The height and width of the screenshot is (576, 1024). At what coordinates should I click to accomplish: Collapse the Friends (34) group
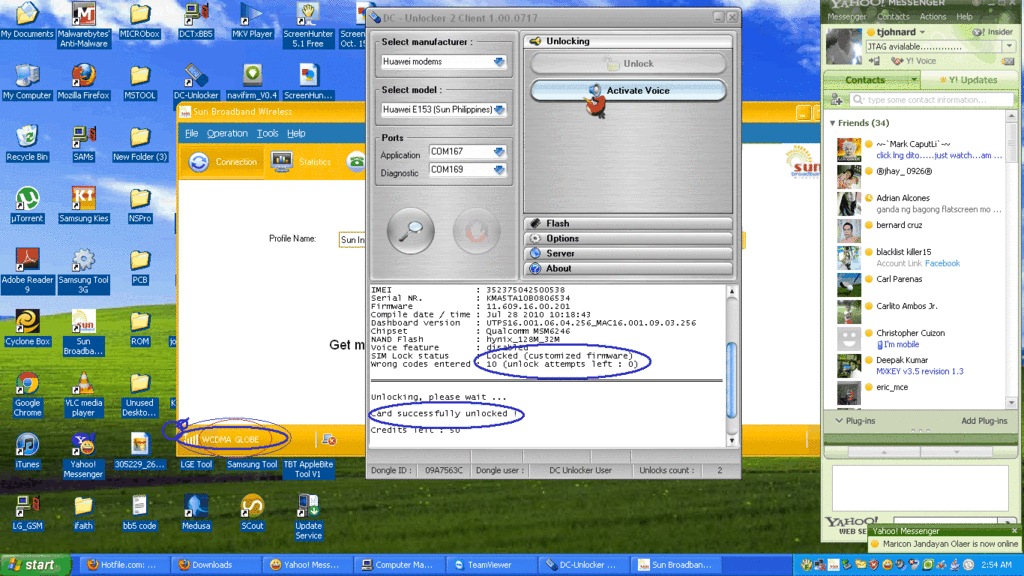[833, 123]
